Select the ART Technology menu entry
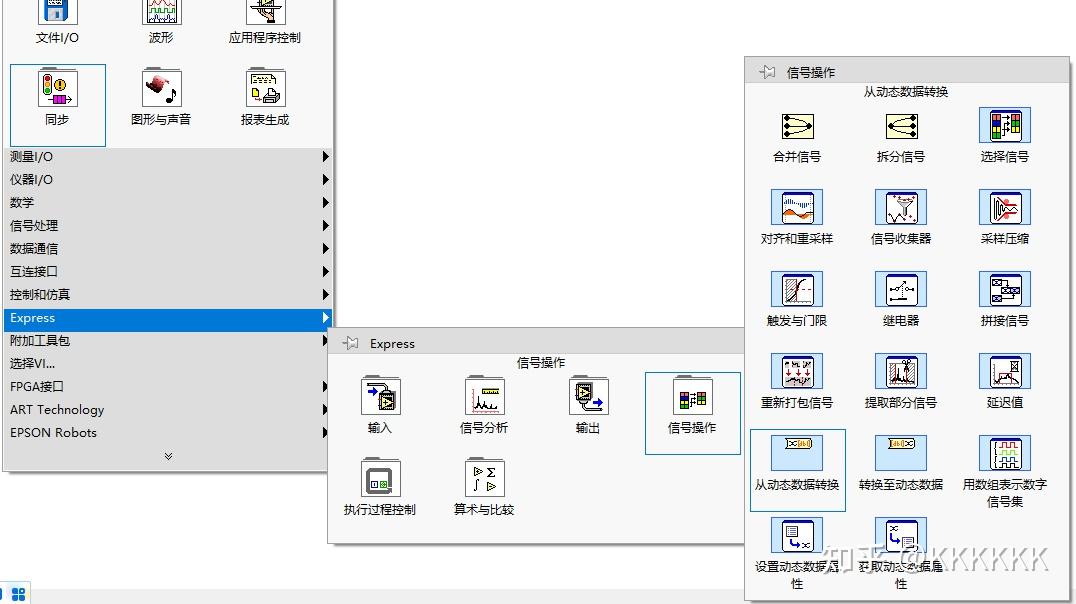The height and width of the screenshot is (604, 1076). (57, 409)
